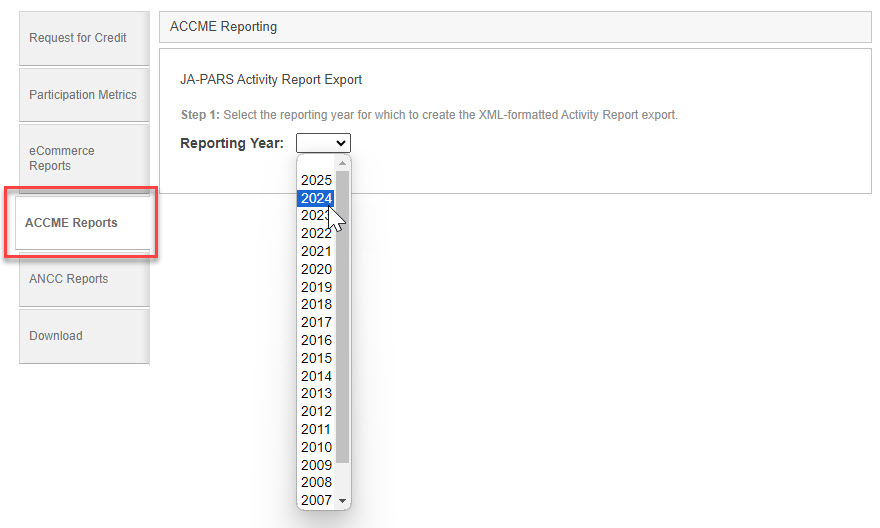Select year 2016 in dropdown list
Viewport: 880px width, 528px height.
click(316, 340)
